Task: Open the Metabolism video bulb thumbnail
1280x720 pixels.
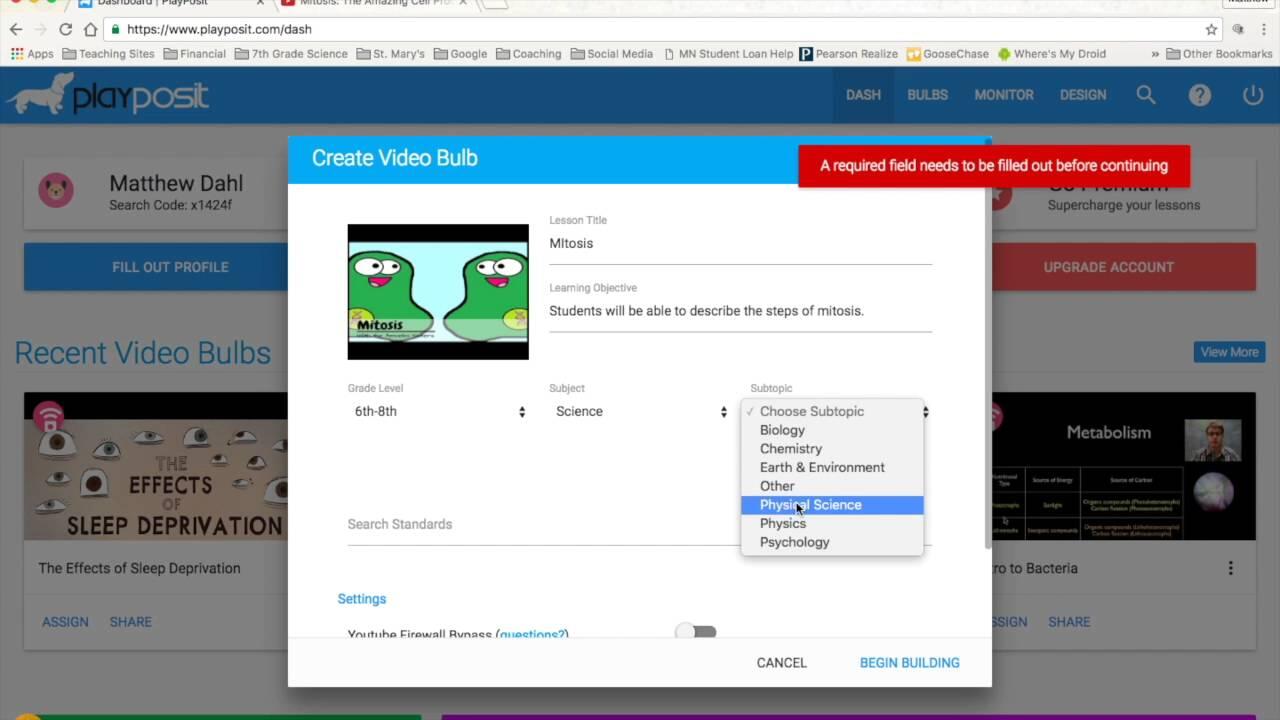Action: tap(1124, 466)
